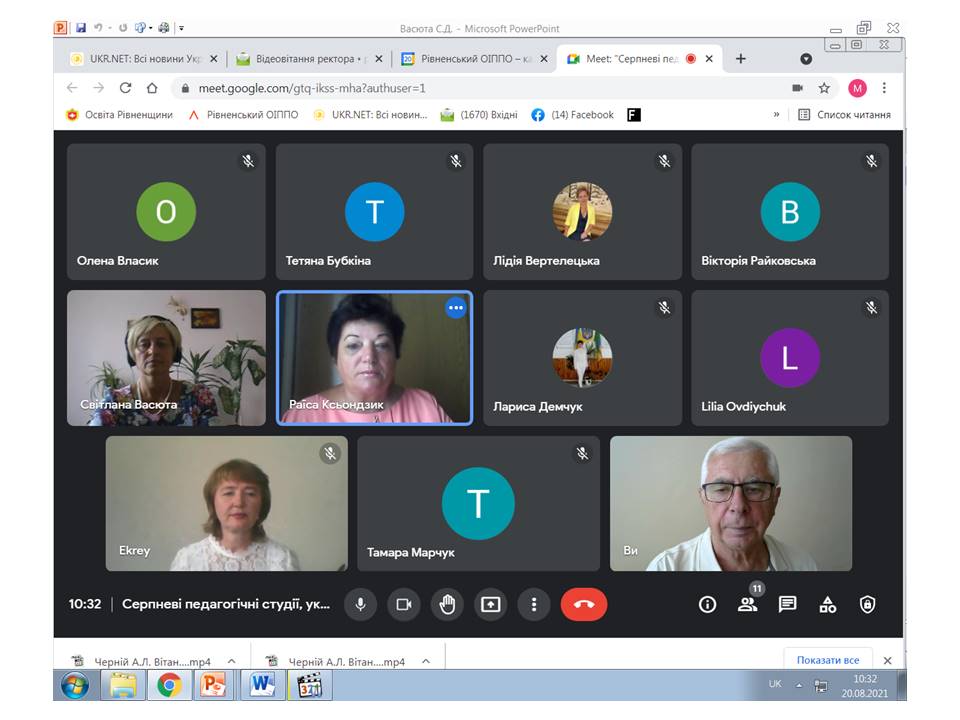Go back to the previous page
The height and width of the screenshot is (720, 960).
(72, 88)
